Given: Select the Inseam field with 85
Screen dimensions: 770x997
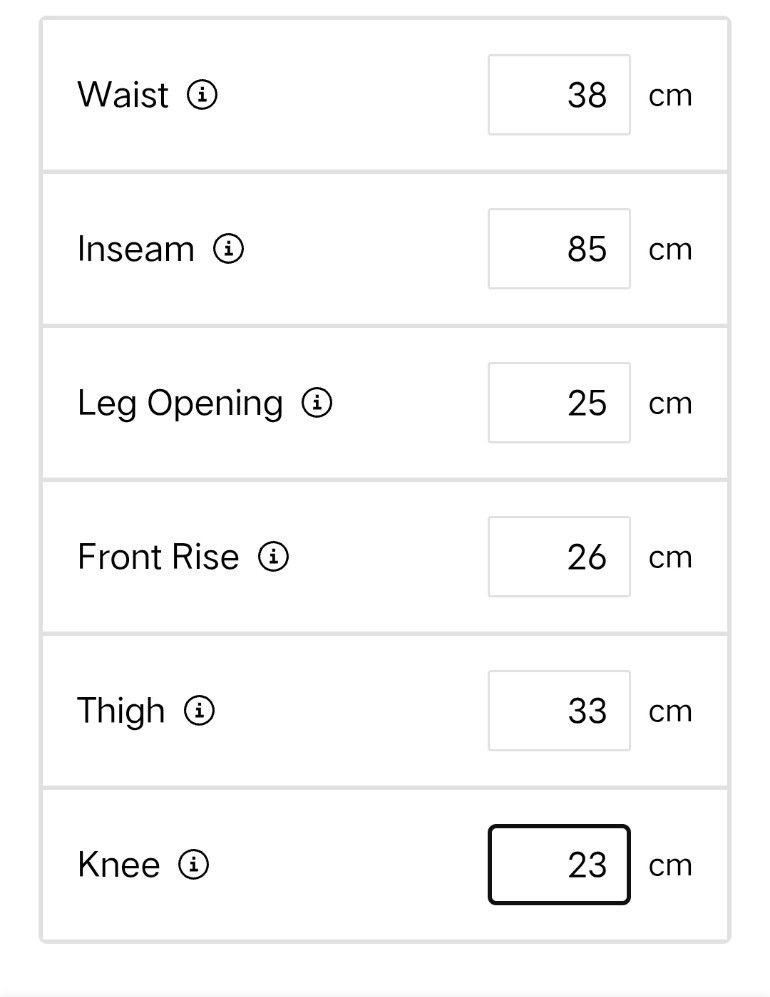Looking at the screenshot, I should click(x=559, y=249).
